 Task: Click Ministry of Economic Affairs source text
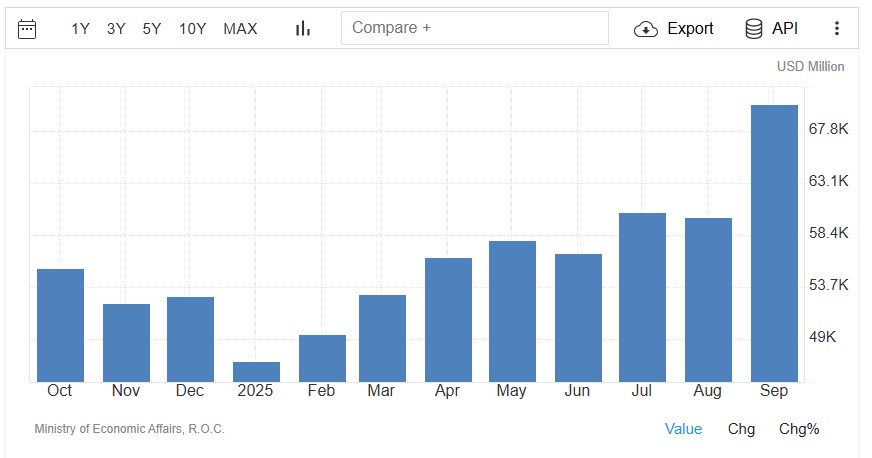(129, 429)
